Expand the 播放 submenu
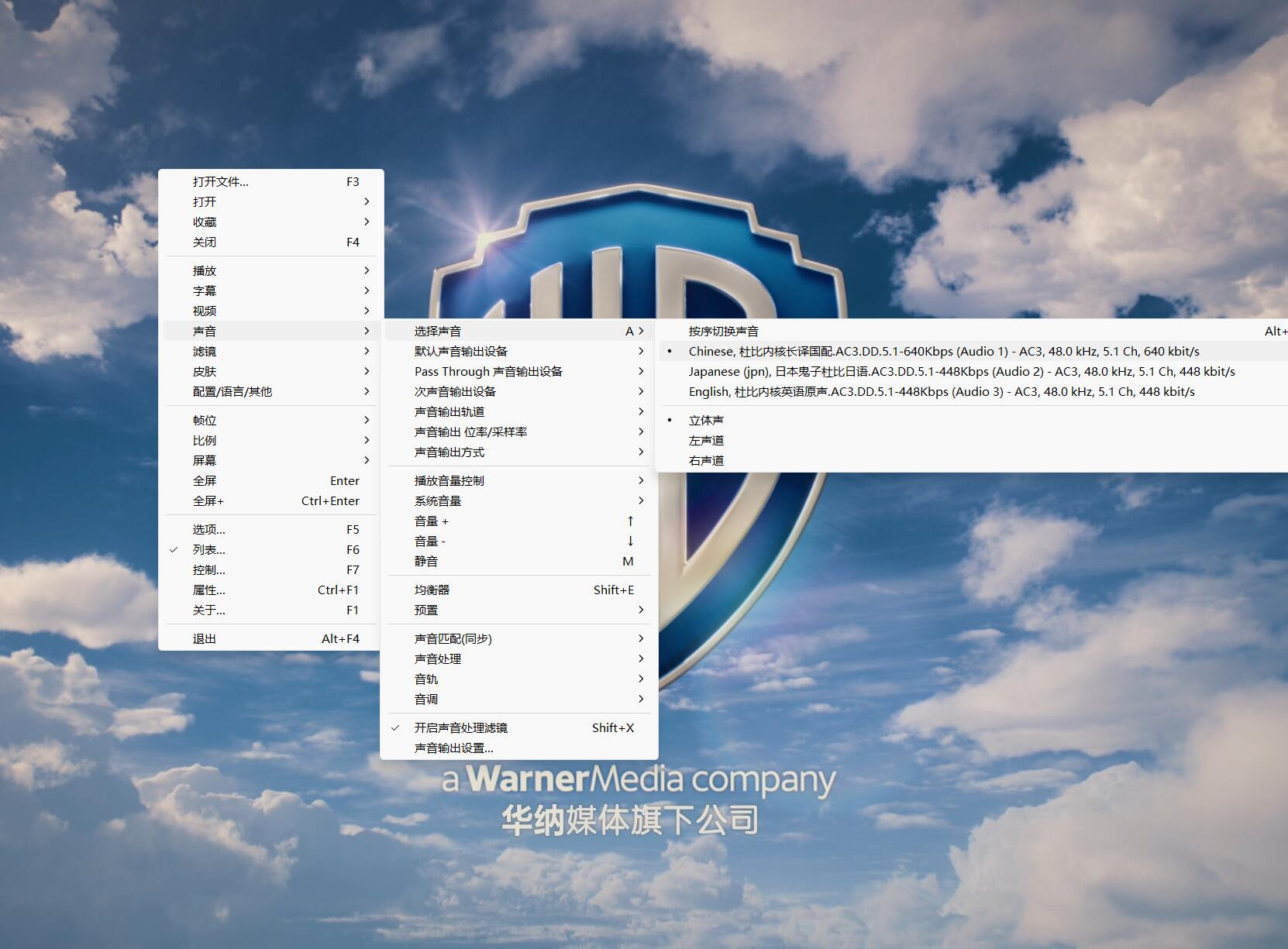Image resolution: width=1288 pixels, height=949 pixels. [271, 270]
